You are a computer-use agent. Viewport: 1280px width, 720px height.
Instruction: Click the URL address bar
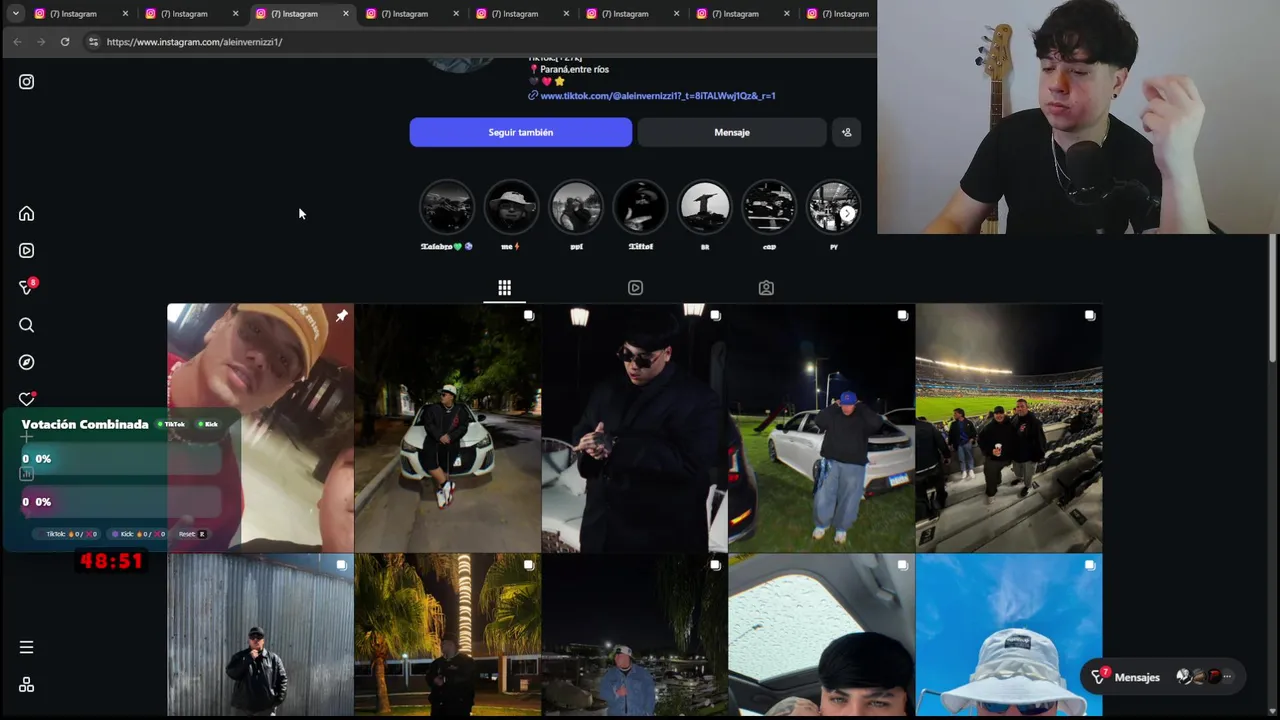click(480, 42)
